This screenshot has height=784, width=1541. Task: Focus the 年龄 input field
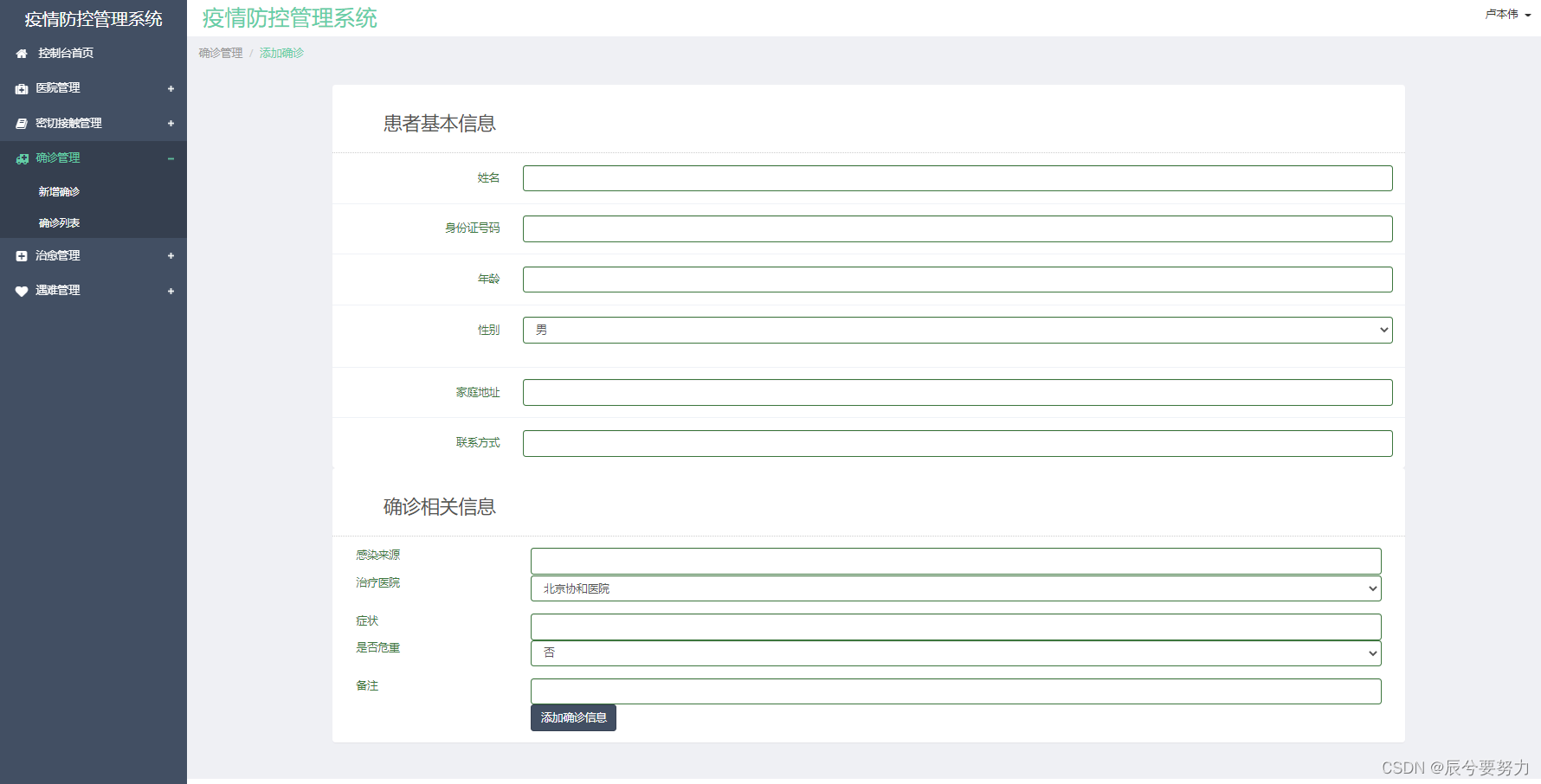coord(957,280)
